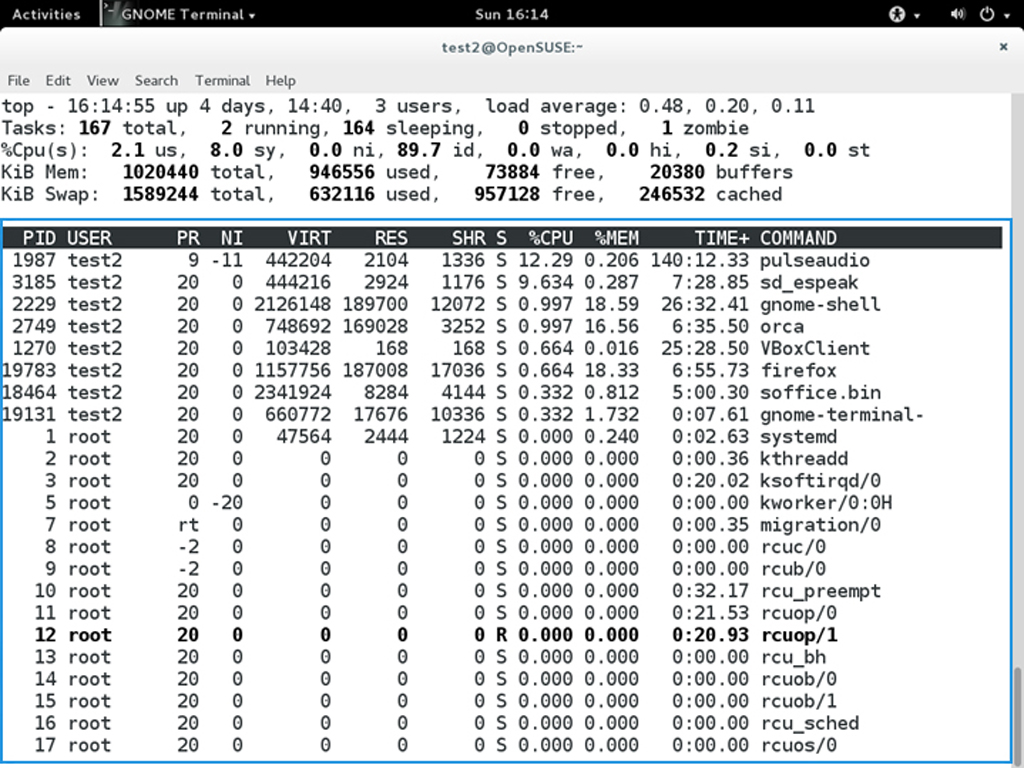Screen dimensions: 1024x768
Task: Click the %CPU column header
Action: point(551,238)
